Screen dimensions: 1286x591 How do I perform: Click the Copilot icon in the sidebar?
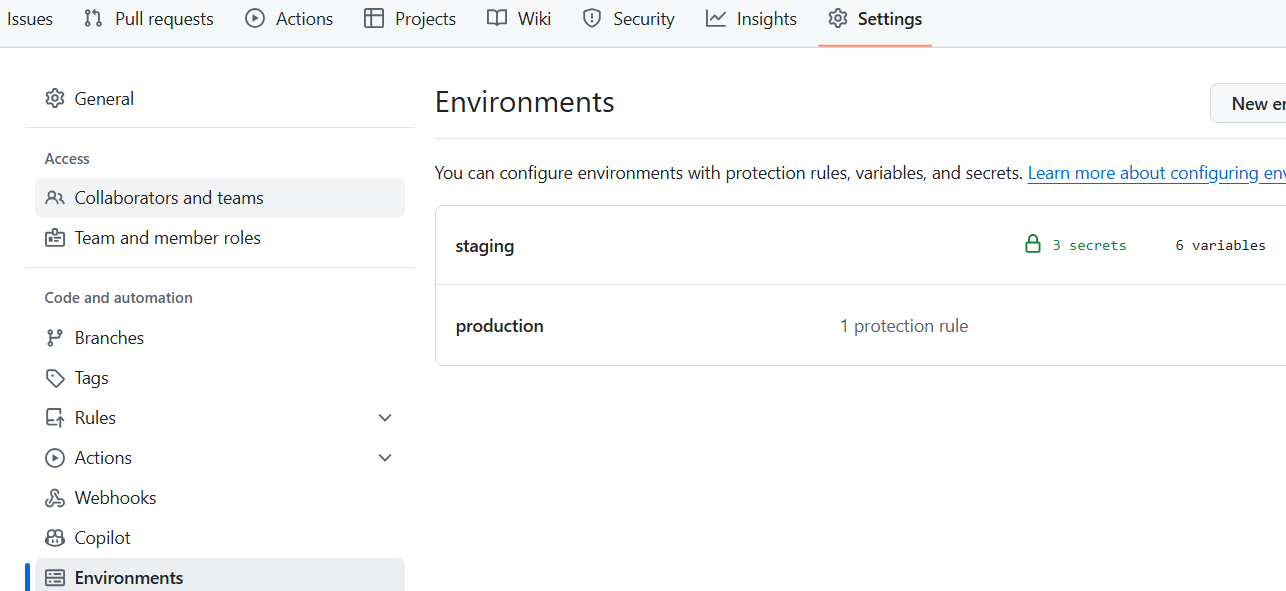pos(55,538)
